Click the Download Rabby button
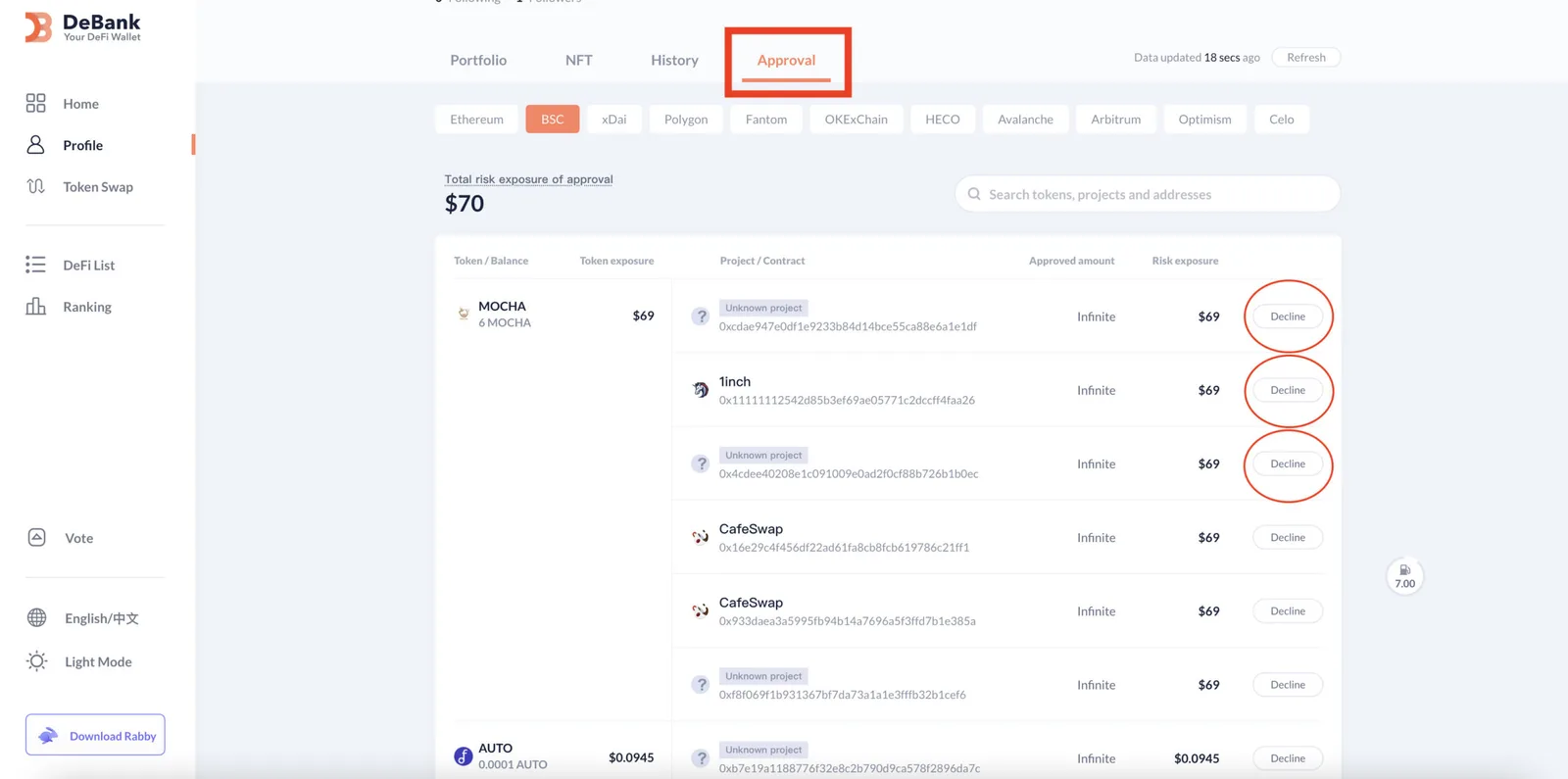This screenshot has width=1568, height=779. pos(95,735)
